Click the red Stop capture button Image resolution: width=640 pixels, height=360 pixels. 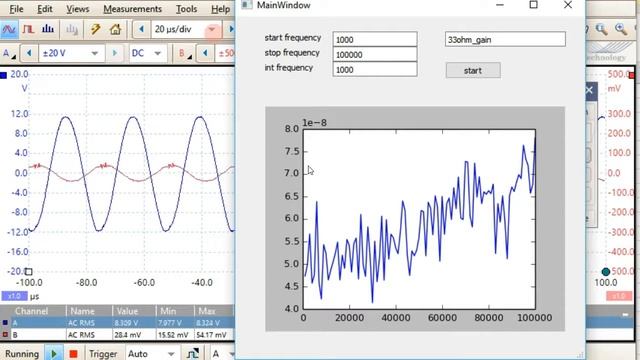[x=73, y=353]
